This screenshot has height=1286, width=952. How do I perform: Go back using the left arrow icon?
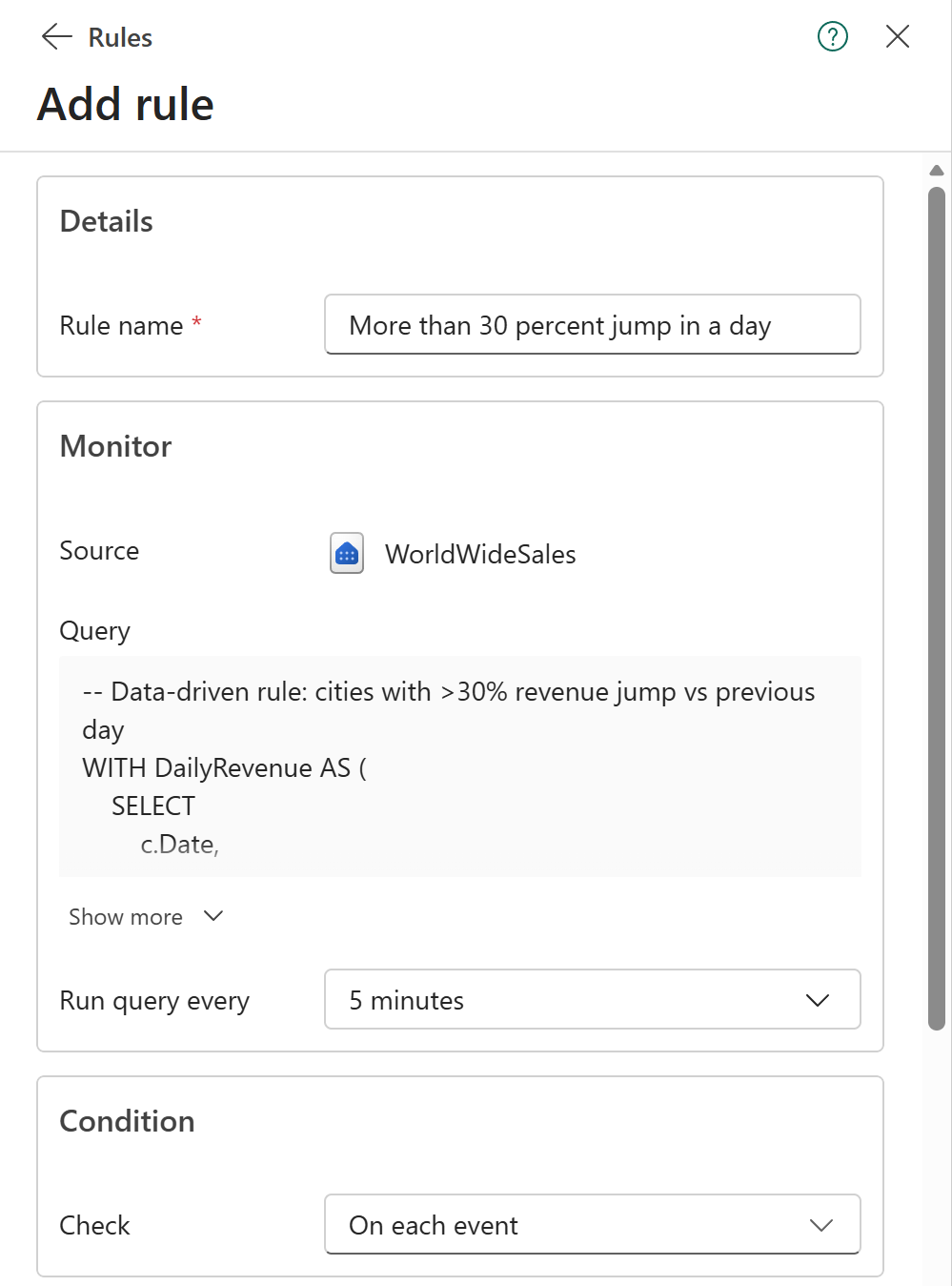pos(57,37)
